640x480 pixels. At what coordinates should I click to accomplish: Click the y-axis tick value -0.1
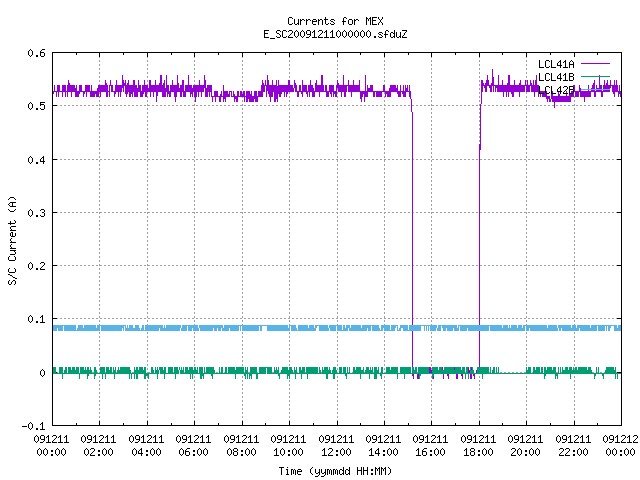(x=33, y=426)
